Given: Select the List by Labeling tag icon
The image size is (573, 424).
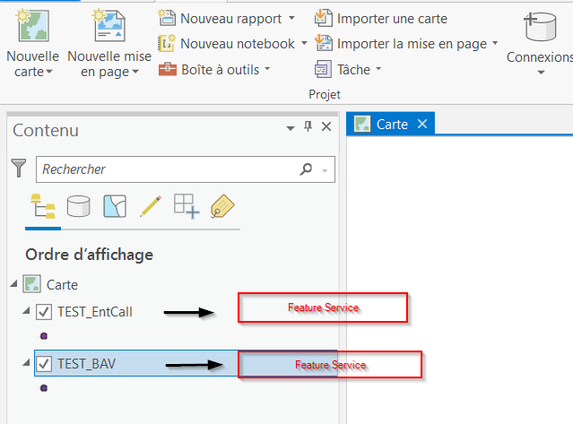Looking at the screenshot, I should point(222,206).
